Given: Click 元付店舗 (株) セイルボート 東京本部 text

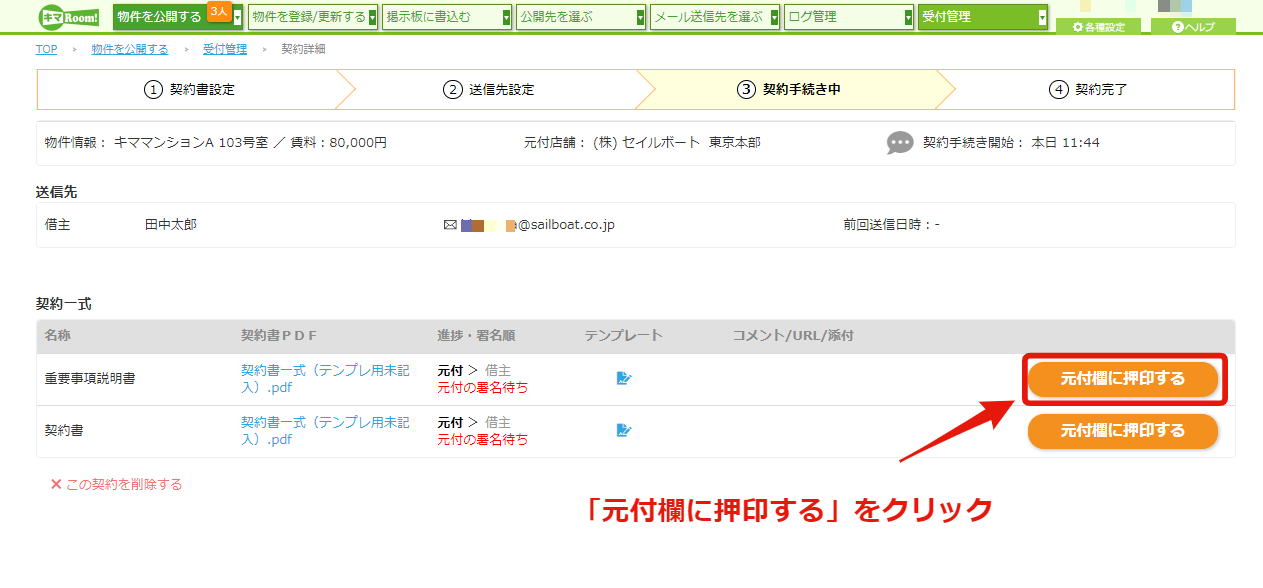Looking at the screenshot, I should coord(642,143).
